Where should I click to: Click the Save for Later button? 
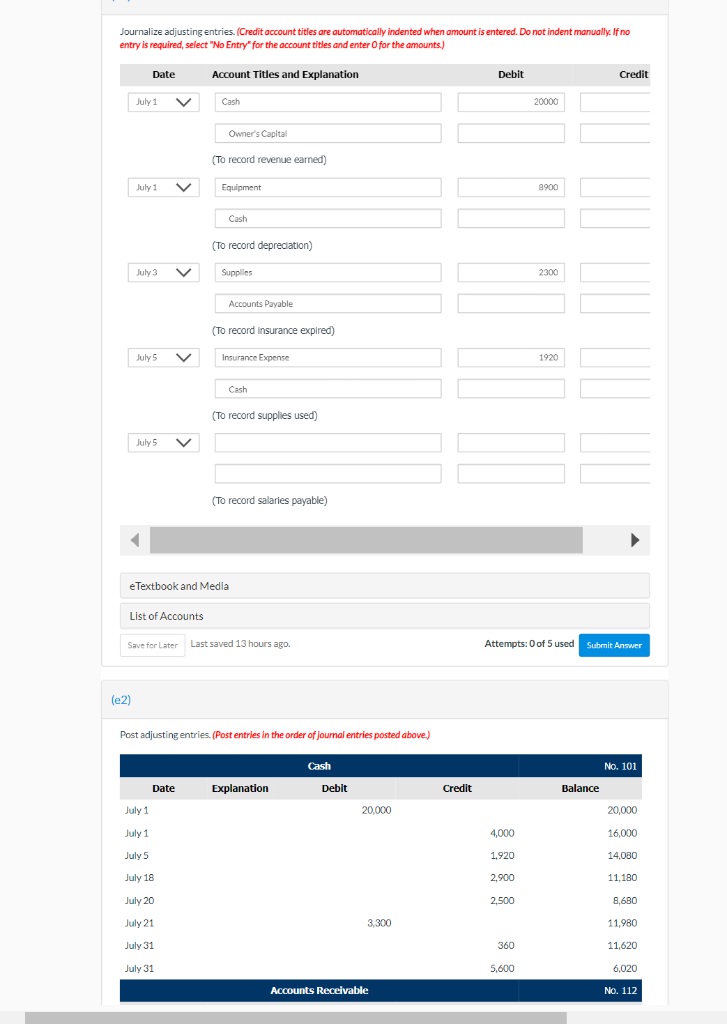point(153,645)
